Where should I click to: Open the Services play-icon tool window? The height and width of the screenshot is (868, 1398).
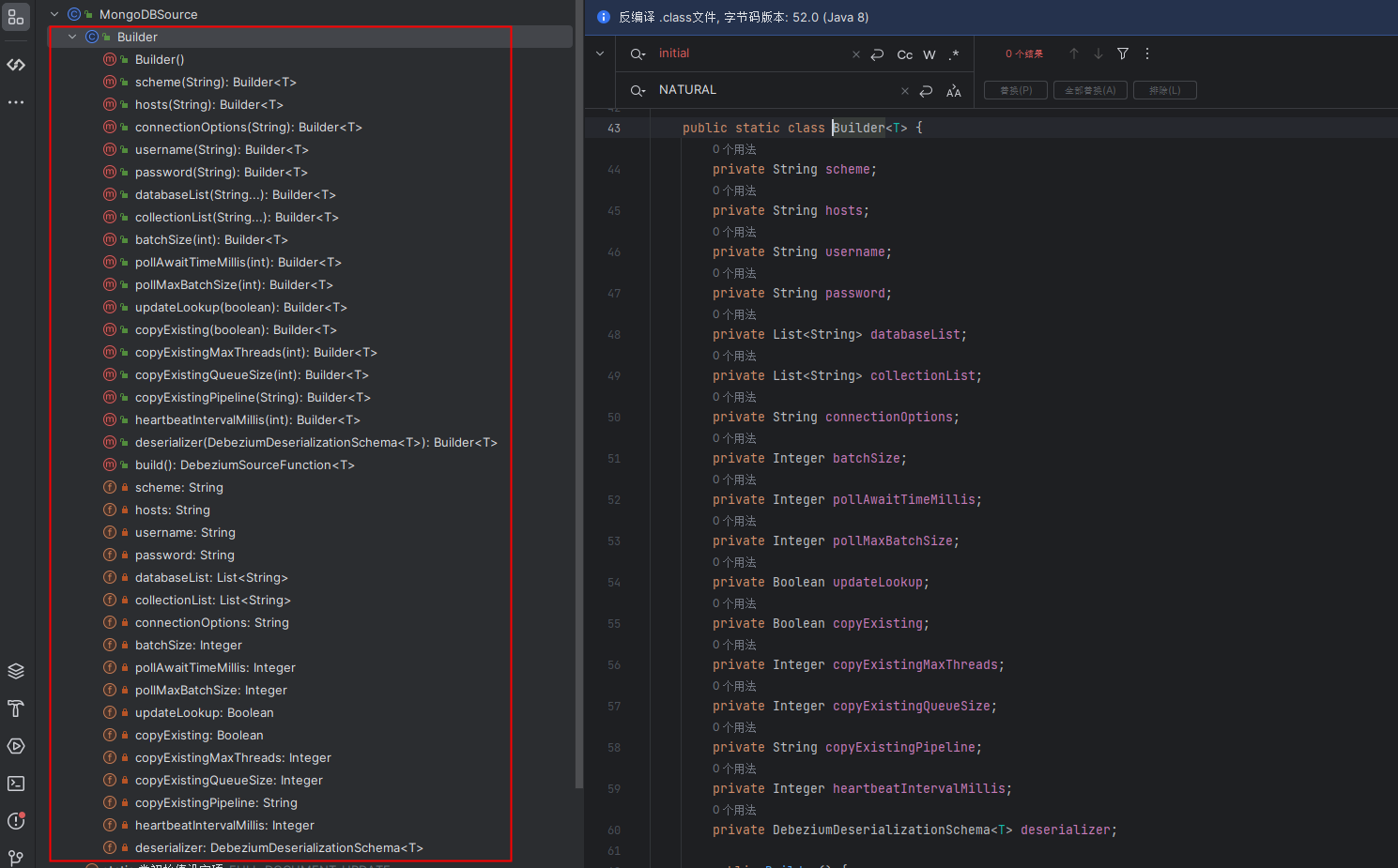pos(16,746)
